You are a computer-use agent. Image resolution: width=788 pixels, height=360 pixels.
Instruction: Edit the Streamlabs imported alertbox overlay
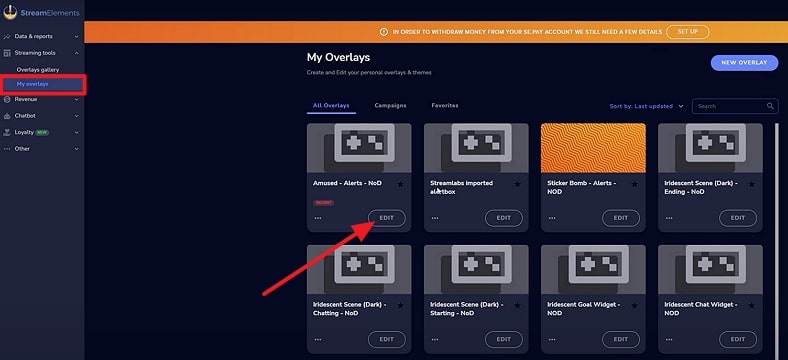[504, 218]
